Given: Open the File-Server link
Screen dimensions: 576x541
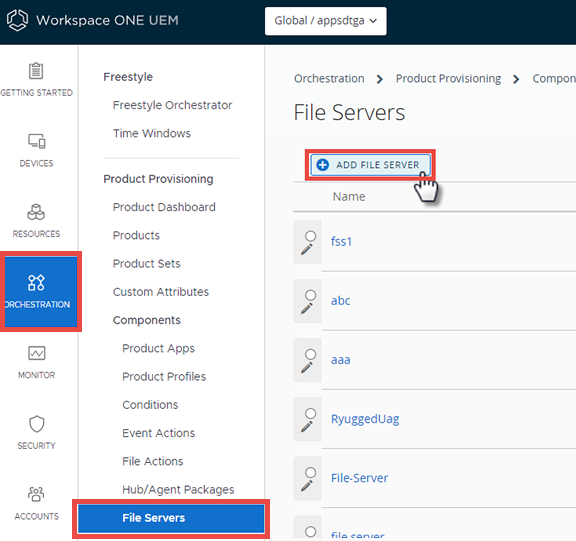Looking at the screenshot, I should click(359, 478).
